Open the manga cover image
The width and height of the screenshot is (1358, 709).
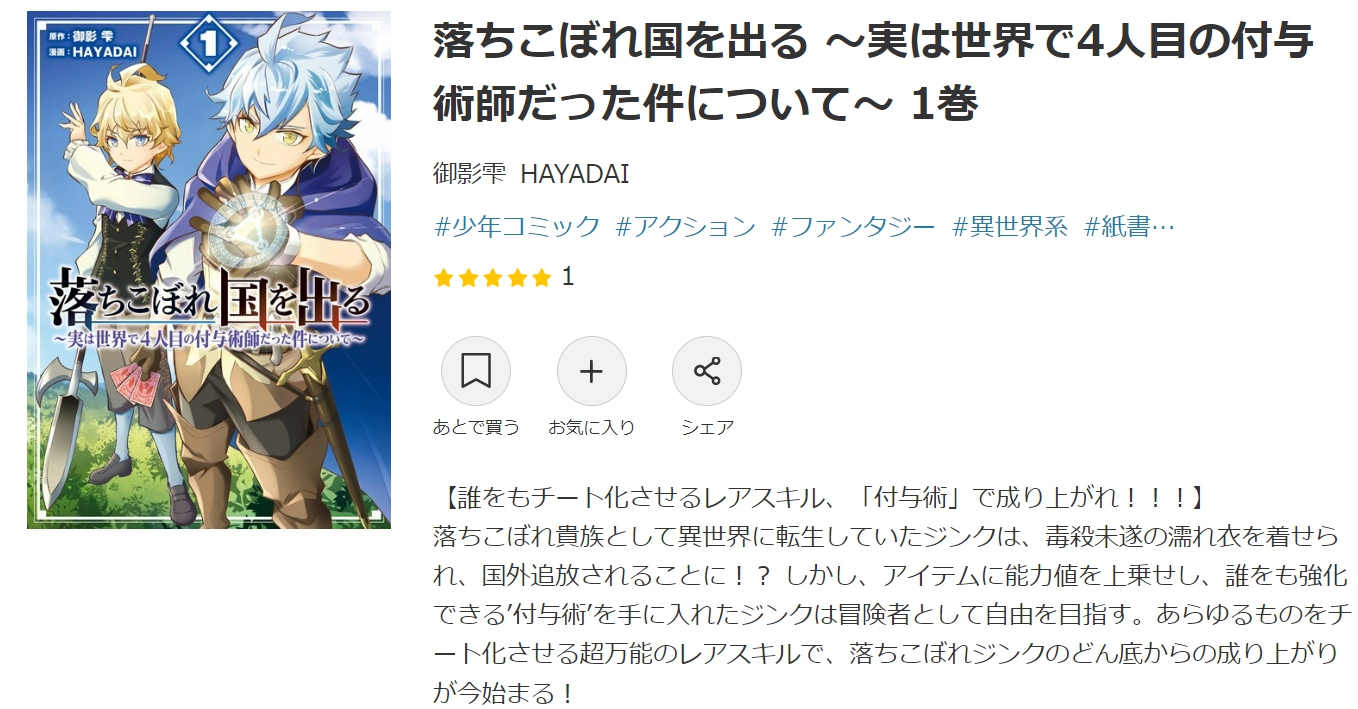209,270
